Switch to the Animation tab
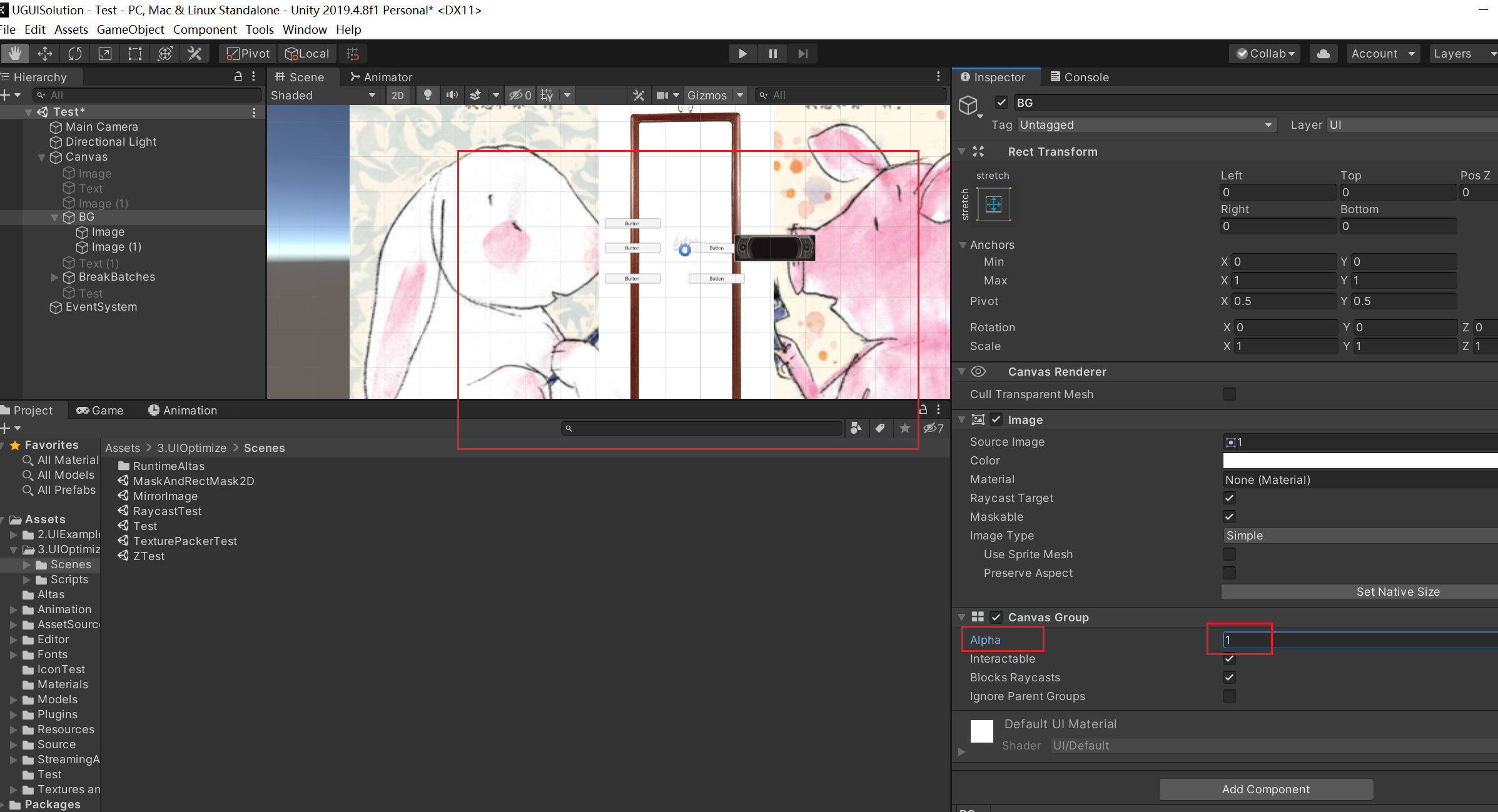The image size is (1498, 812). click(x=183, y=410)
